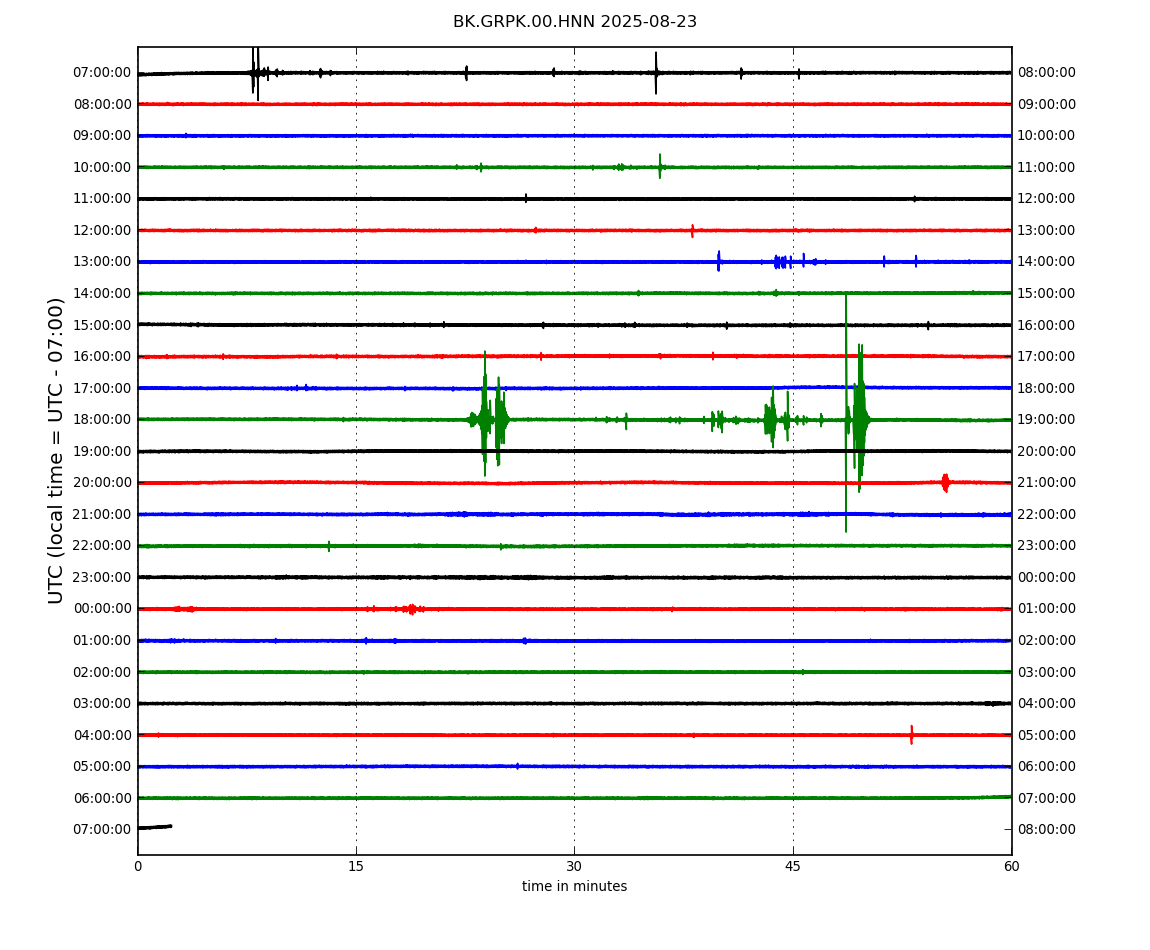Click red burst on 20:00:00 trace near minute 55

(945, 483)
